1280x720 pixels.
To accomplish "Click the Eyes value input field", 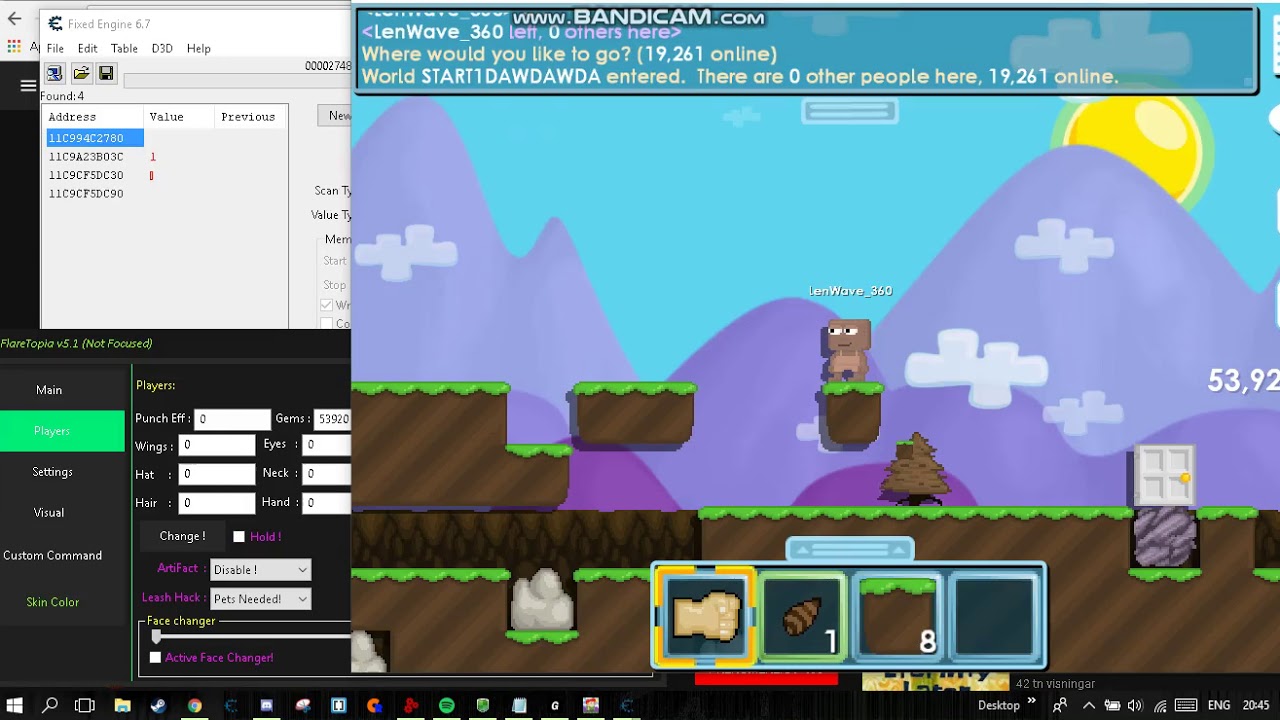I will [x=327, y=445].
